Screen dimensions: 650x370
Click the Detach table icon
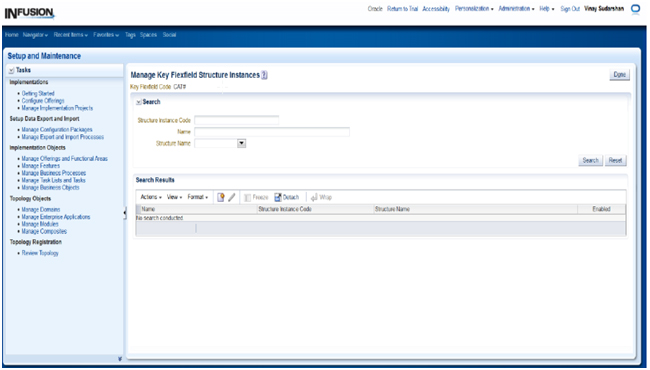pos(278,197)
